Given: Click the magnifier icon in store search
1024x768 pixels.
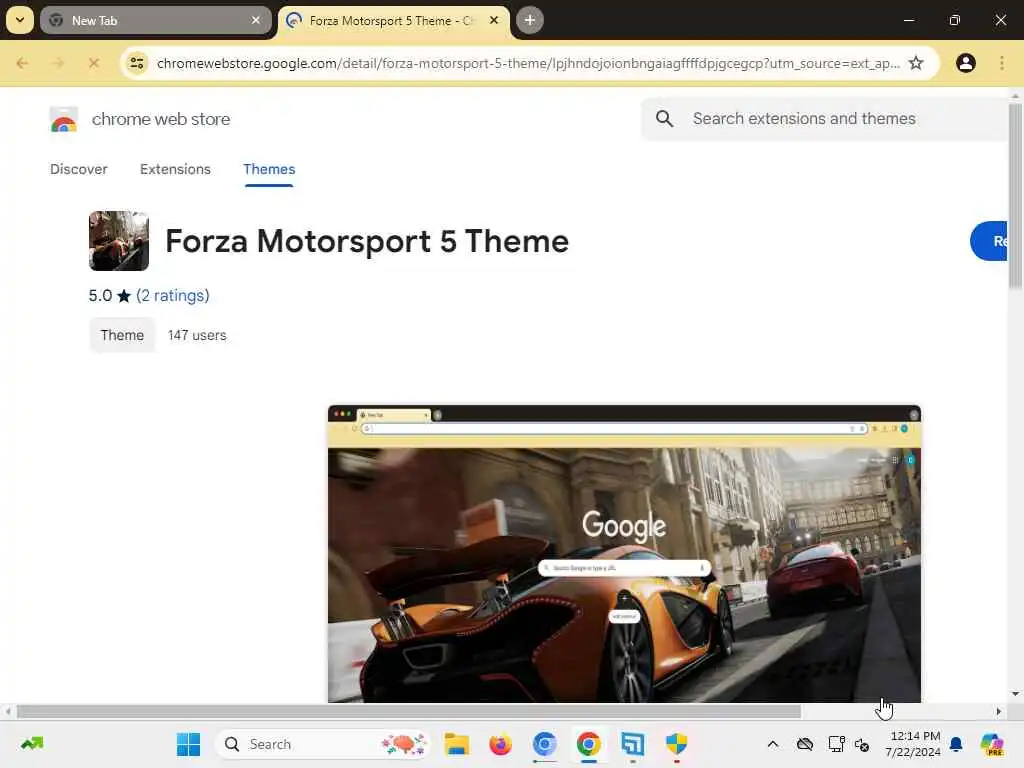Looking at the screenshot, I should click(x=664, y=118).
